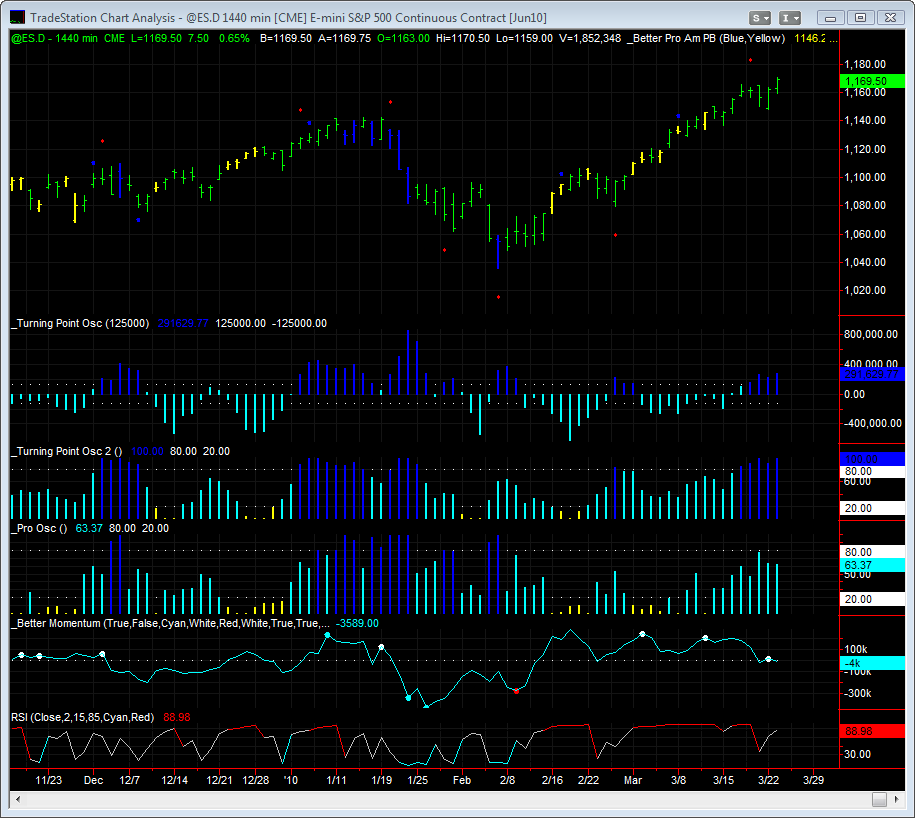Viewport: 915px width, 818px height.
Task: Click the -400,000.00 oscillator axis label
Action: (x=872, y=424)
